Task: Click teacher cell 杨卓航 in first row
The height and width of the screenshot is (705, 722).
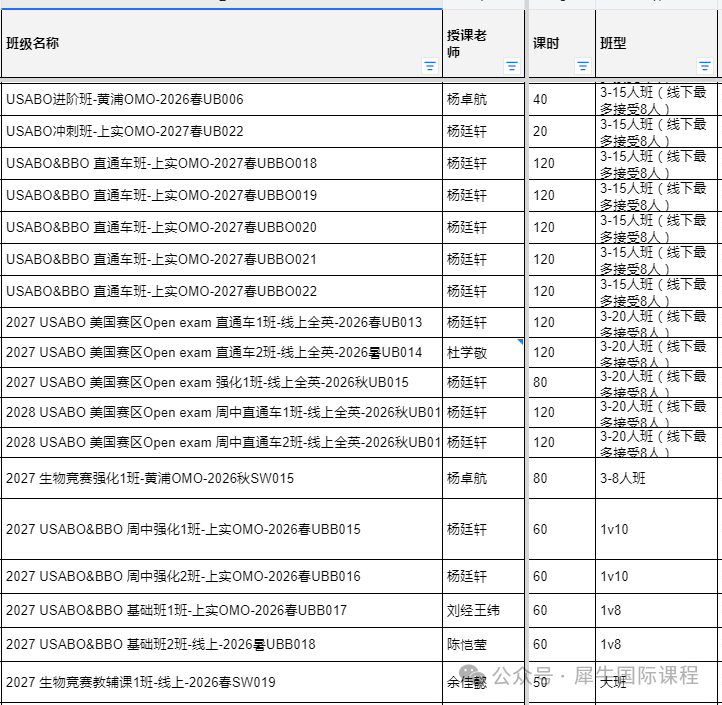Action: [483, 99]
